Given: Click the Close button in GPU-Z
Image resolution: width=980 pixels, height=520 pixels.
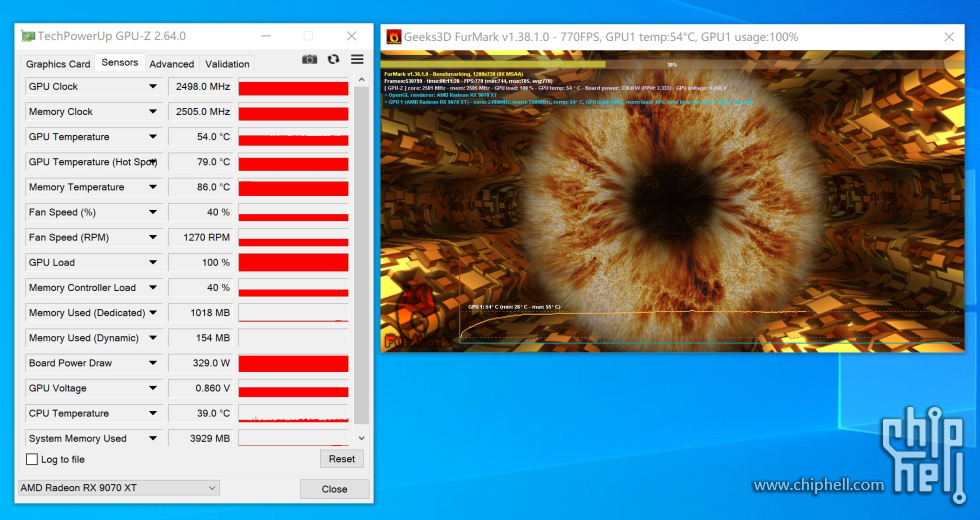Looking at the screenshot, I should 334,489.
